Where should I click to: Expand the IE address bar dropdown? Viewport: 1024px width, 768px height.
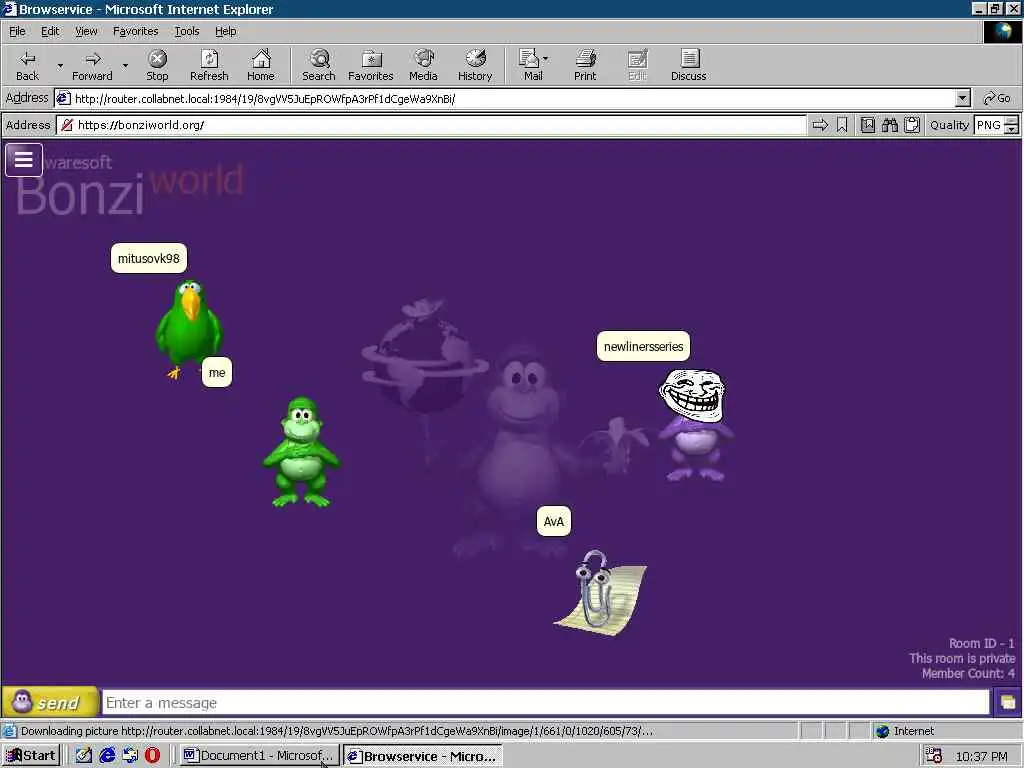point(963,99)
